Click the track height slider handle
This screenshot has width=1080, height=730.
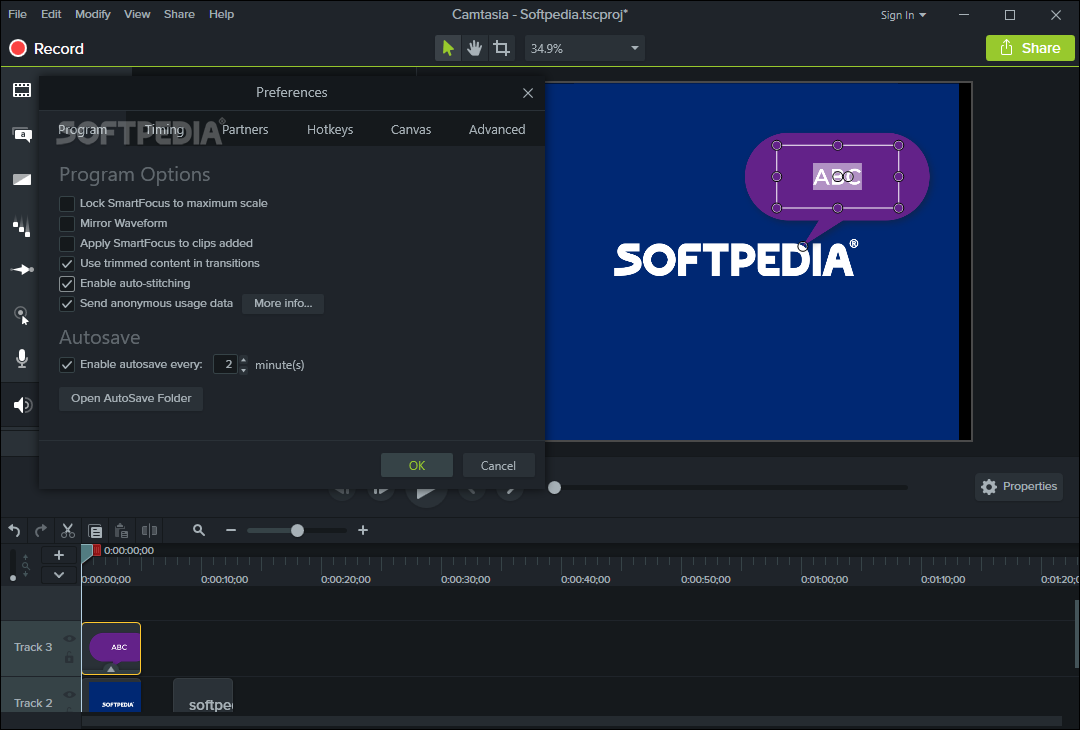tap(13, 578)
